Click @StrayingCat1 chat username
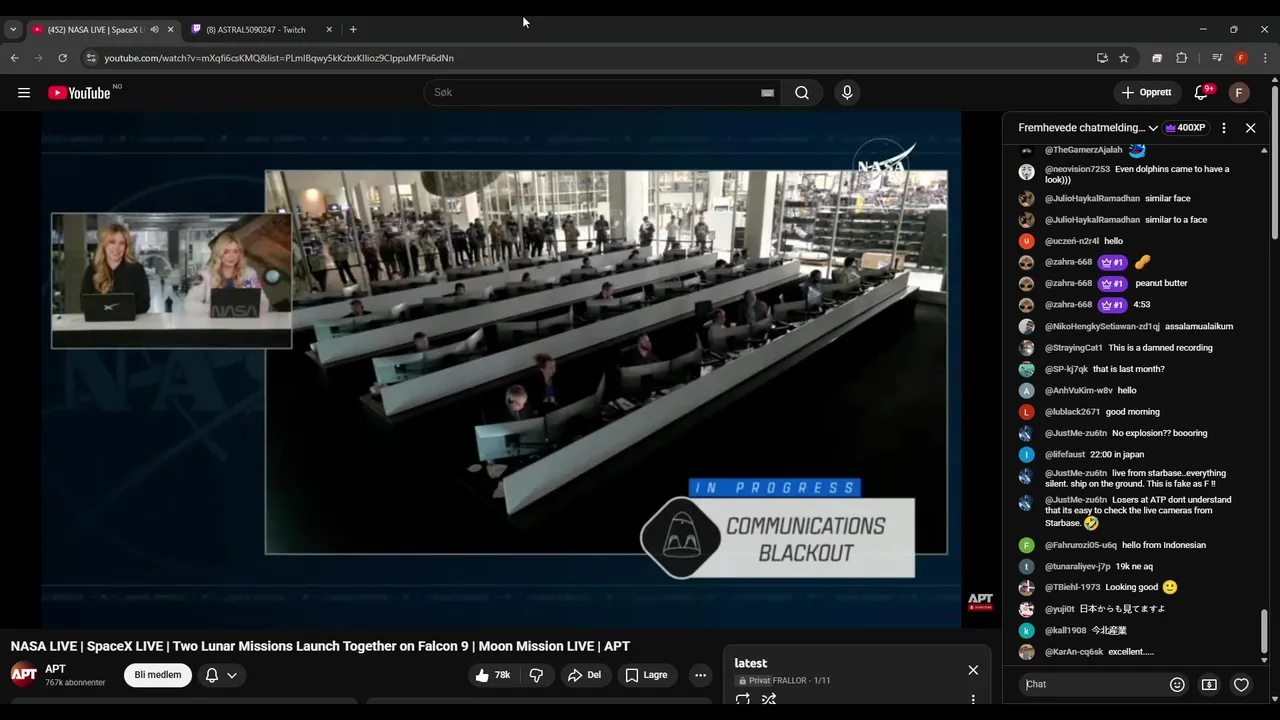The height and width of the screenshot is (720, 1280). [1074, 348]
